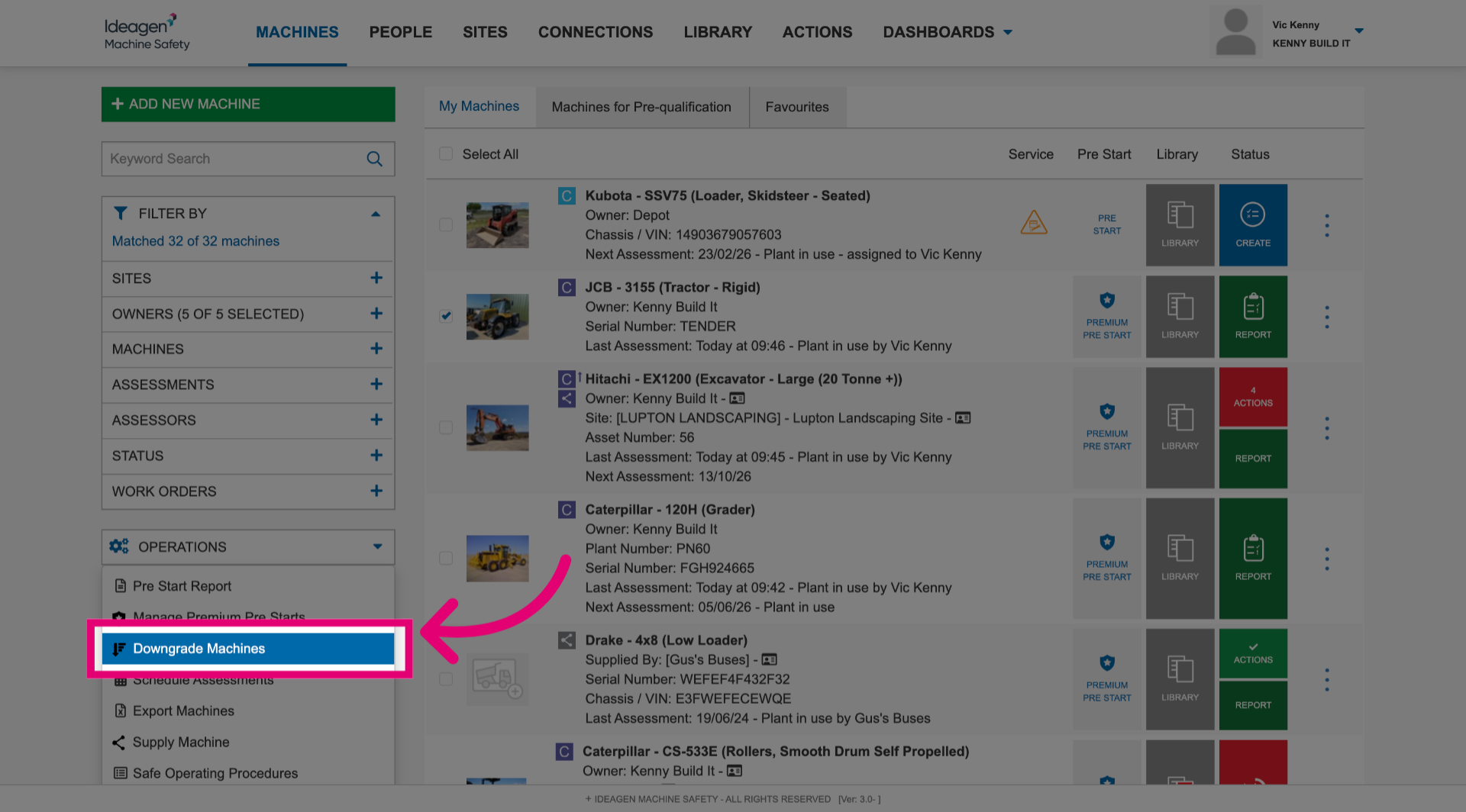Go to Actions in top navigation

[817, 32]
